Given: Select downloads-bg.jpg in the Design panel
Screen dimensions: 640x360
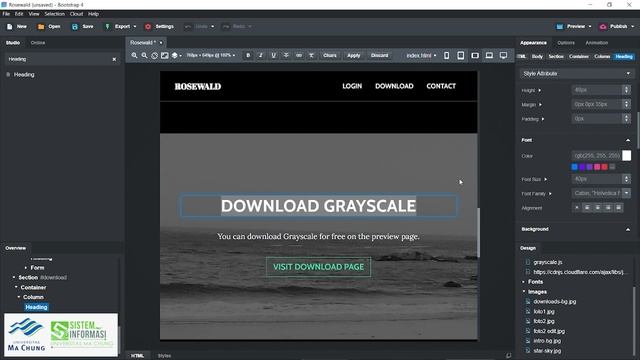Looking at the screenshot, I should pyautogui.click(x=555, y=302).
